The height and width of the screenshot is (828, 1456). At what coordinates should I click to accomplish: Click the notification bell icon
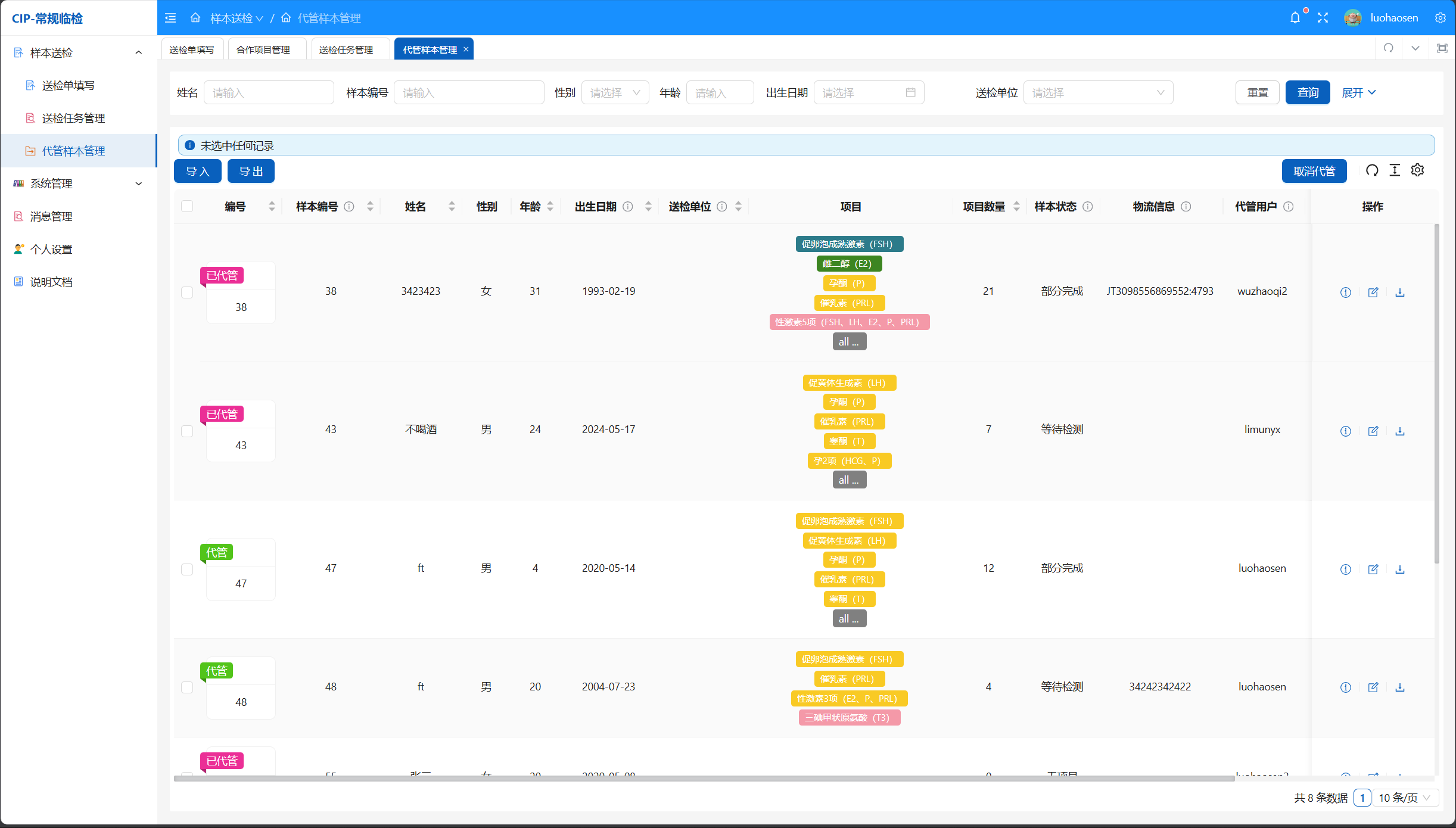click(x=1295, y=18)
